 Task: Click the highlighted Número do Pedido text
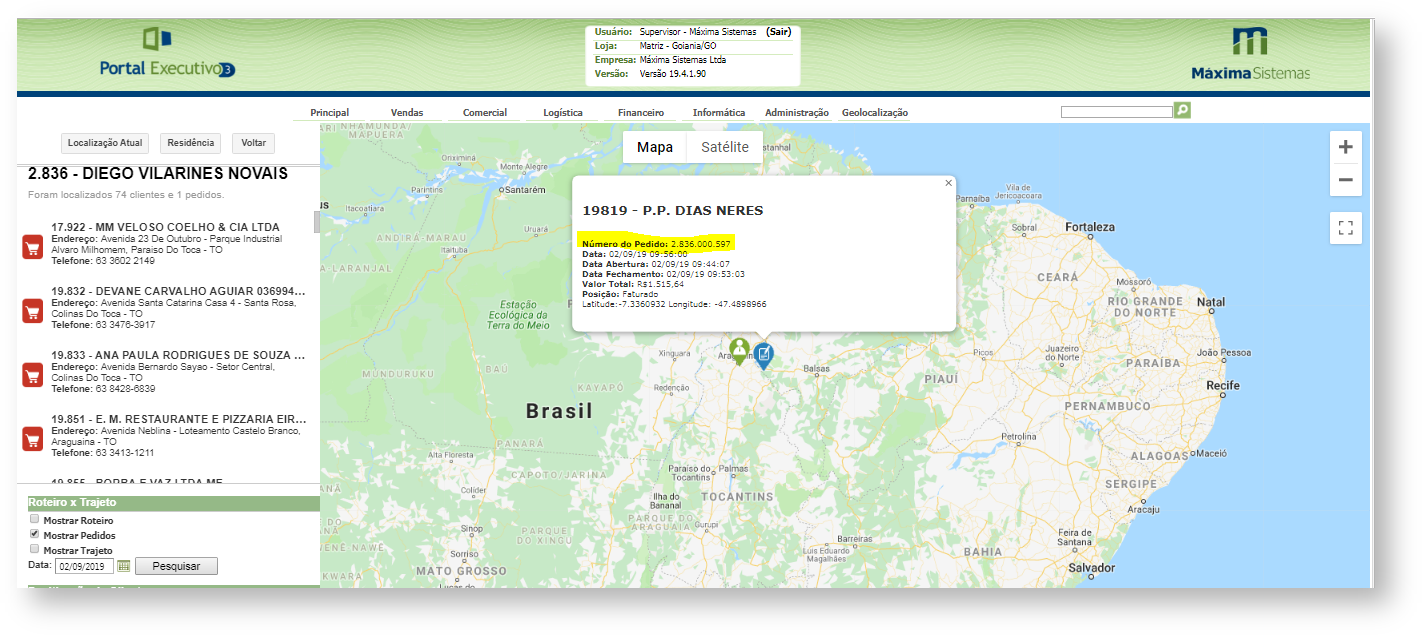tap(657, 244)
